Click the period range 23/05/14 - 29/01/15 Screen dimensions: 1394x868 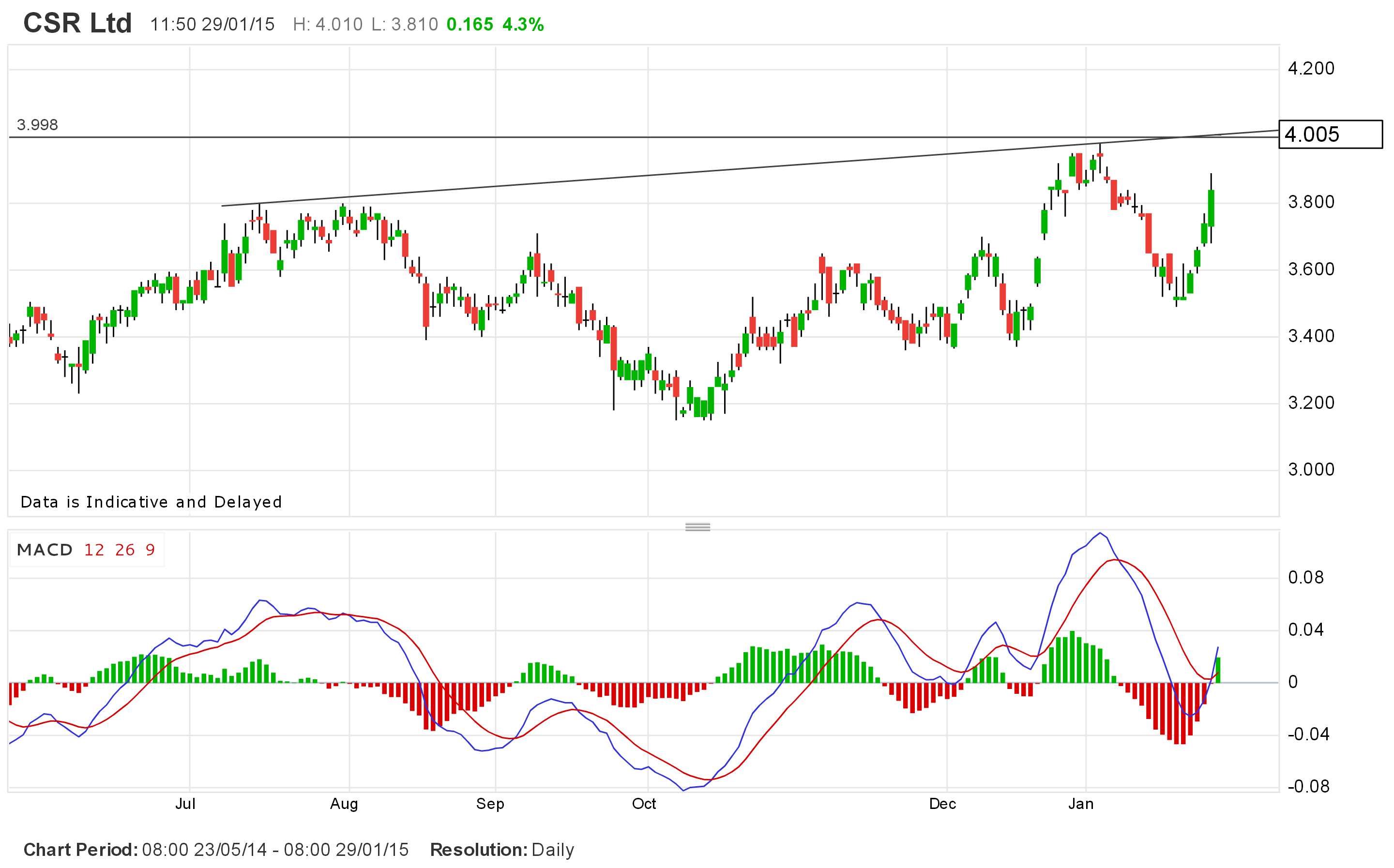275,850
